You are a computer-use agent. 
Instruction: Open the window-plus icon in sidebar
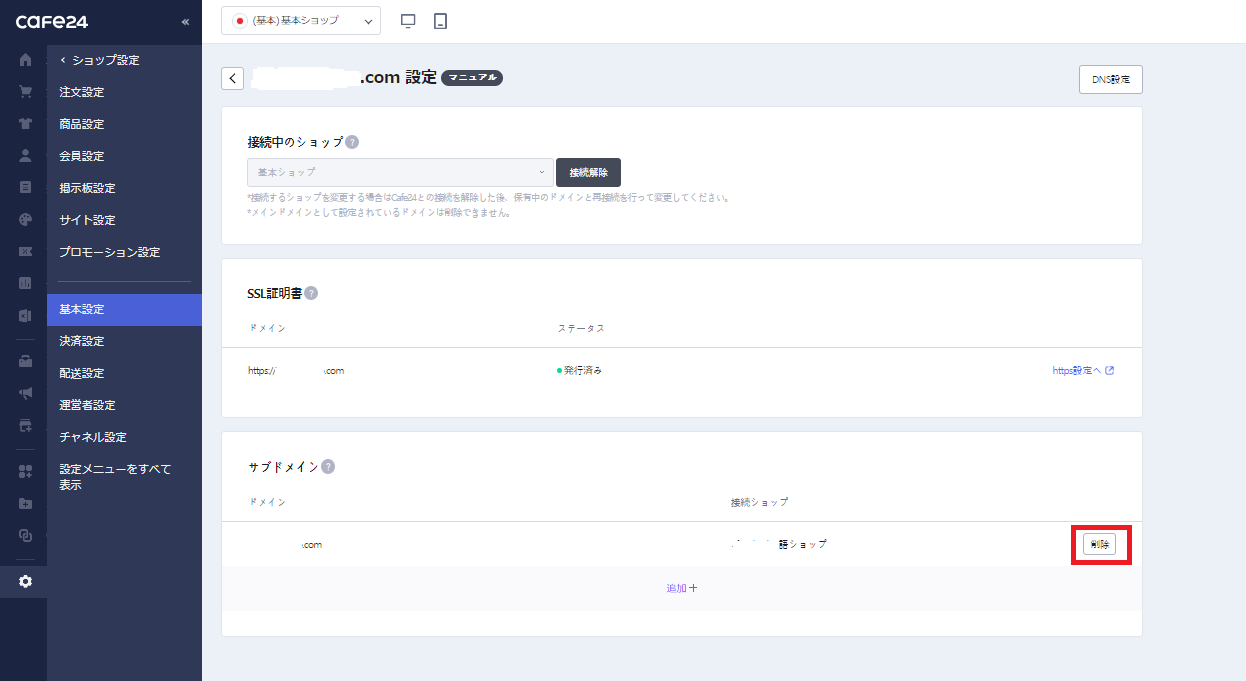(x=25, y=425)
